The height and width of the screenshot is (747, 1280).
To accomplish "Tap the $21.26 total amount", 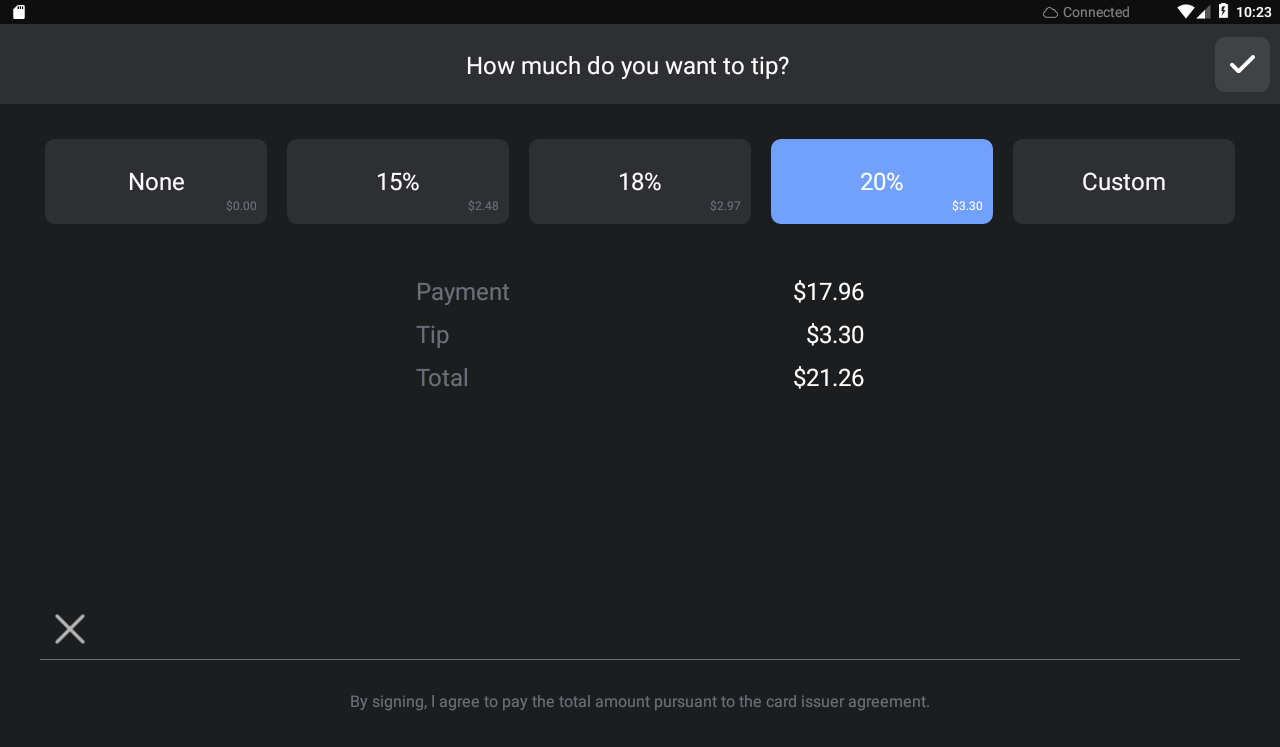I will (829, 378).
